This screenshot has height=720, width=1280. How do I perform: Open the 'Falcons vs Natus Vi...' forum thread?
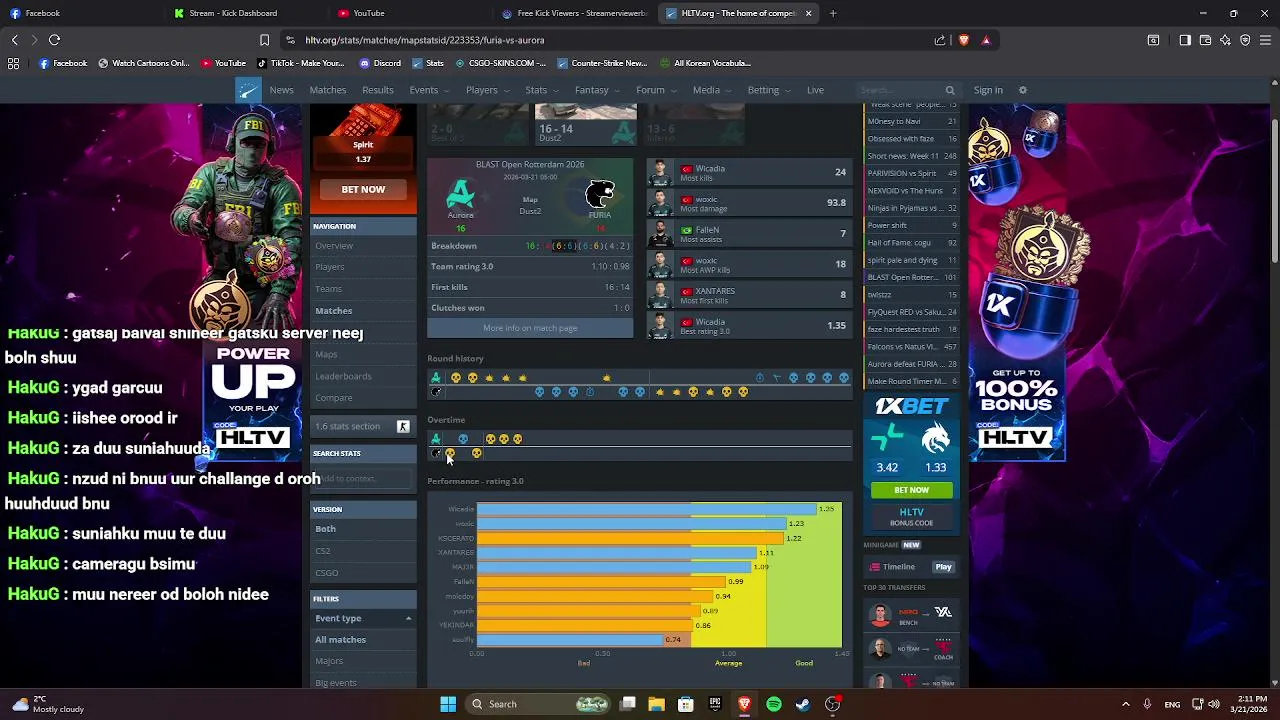pos(911,347)
